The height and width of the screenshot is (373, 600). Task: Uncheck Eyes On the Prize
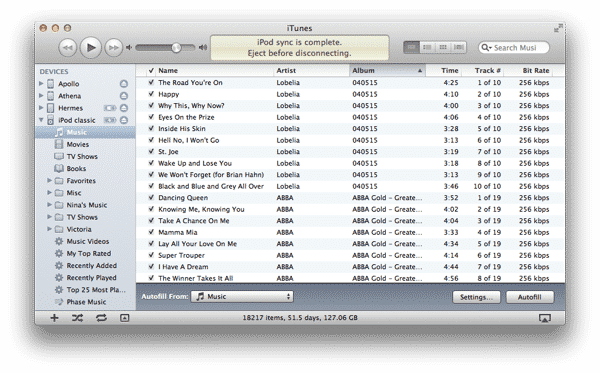click(151, 117)
